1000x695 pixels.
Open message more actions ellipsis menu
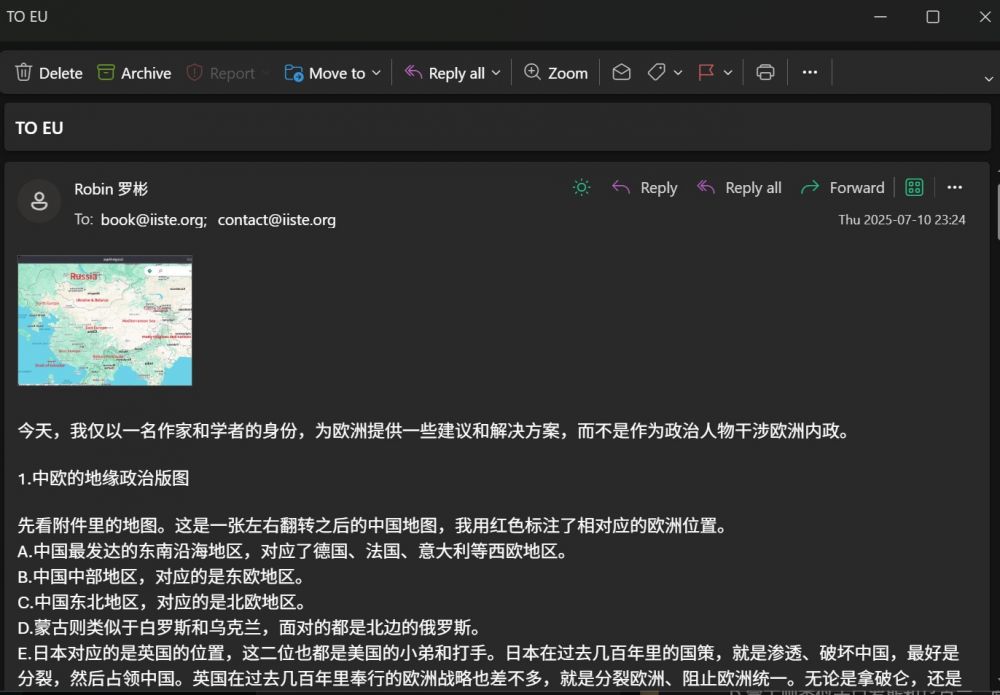(954, 187)
